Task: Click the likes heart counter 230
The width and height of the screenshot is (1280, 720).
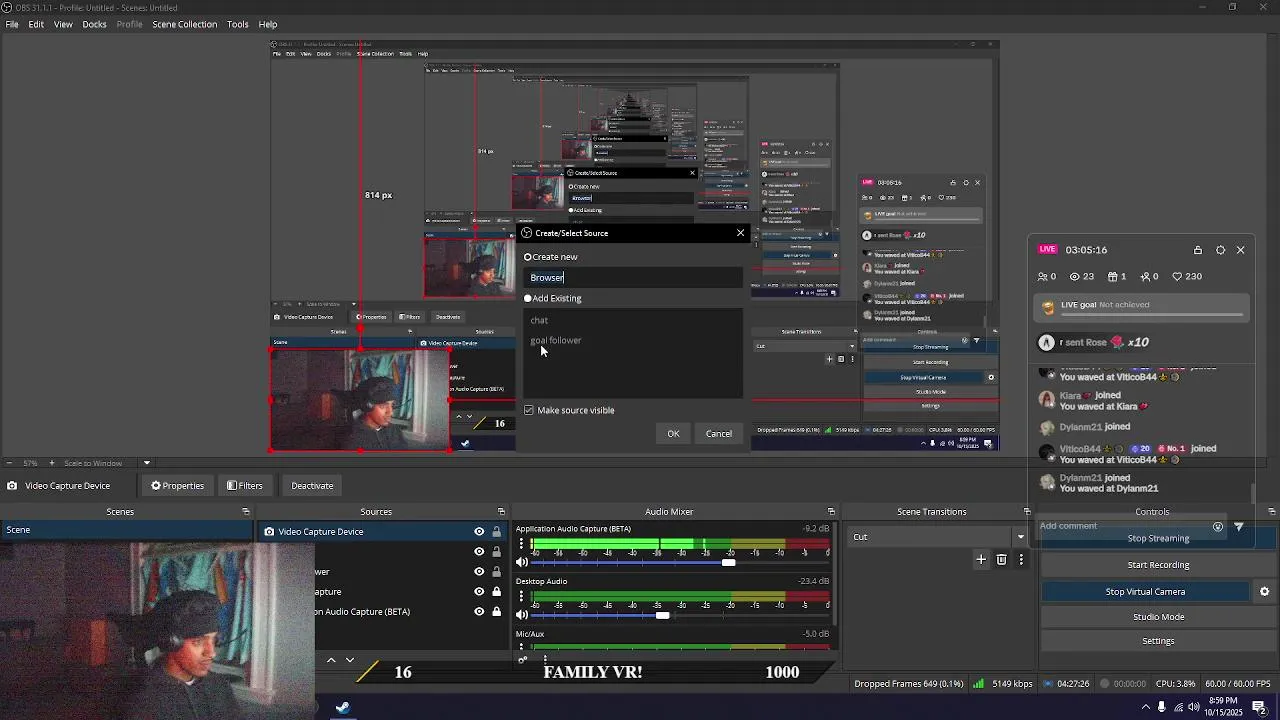Action: [x=1187, y=277]
